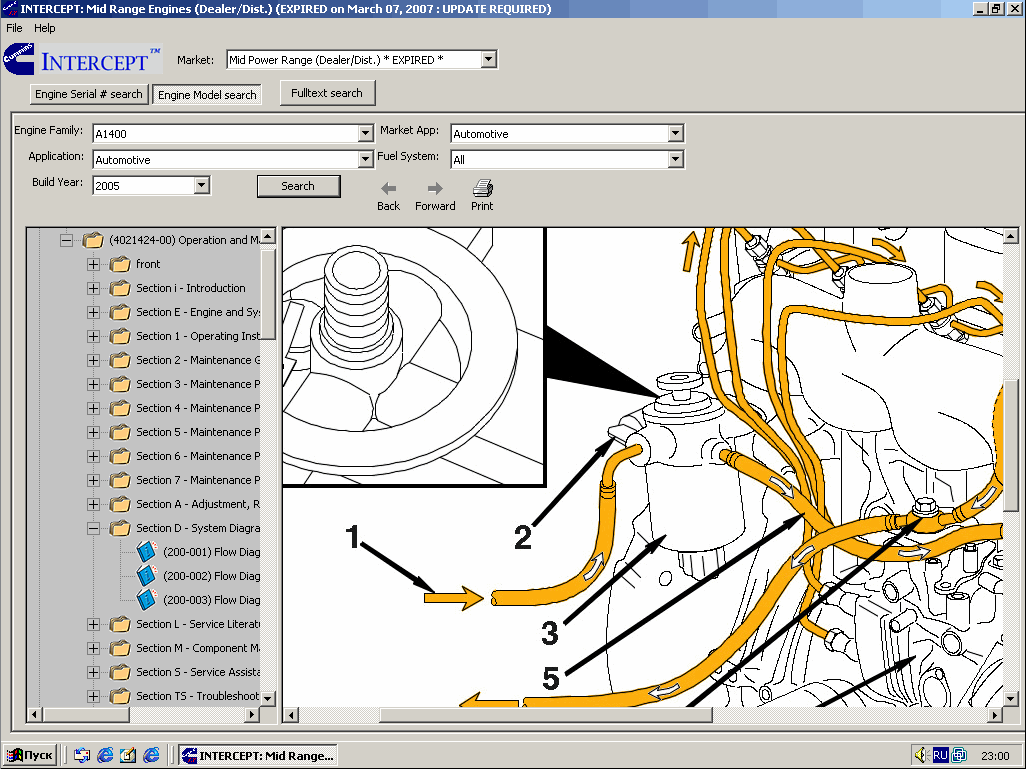
Task: Open the Engine Family dropdown
Action: (365, 134)
